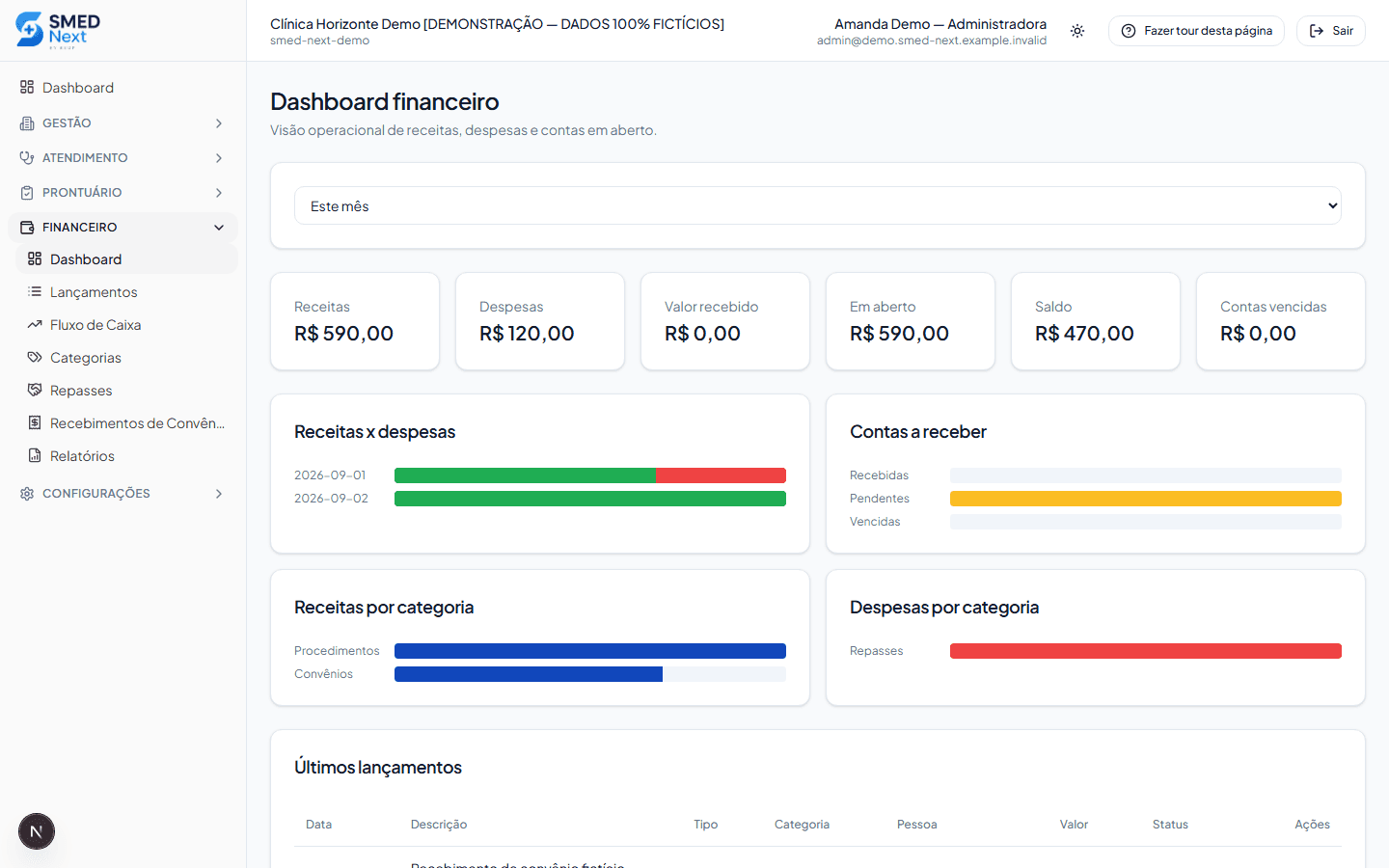Click the help circle icon in tour button
Viewport: 1389px width, 868px height.
click(x=1129, y=31)
